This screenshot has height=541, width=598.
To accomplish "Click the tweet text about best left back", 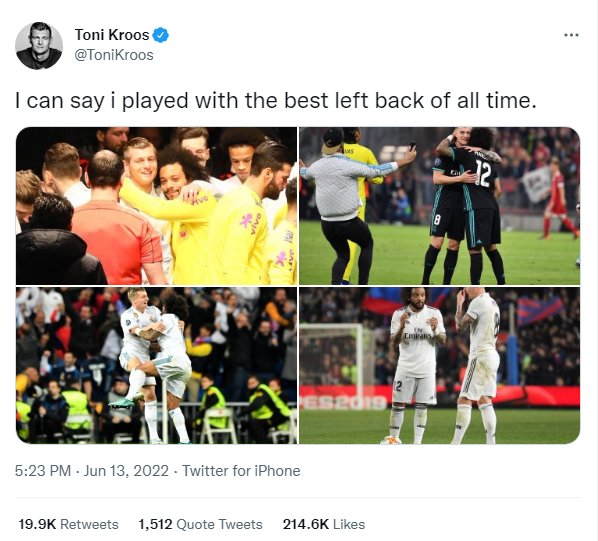I will pyautogui.click(x=276, y=101).
